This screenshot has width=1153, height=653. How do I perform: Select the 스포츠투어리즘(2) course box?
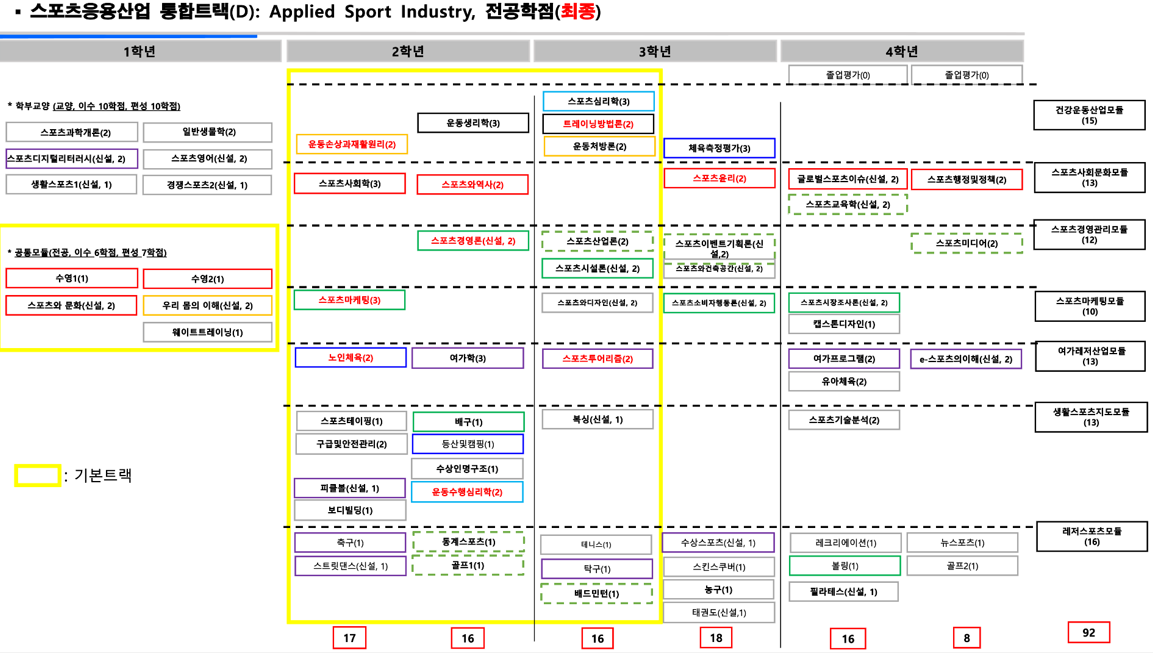[597, 358]
